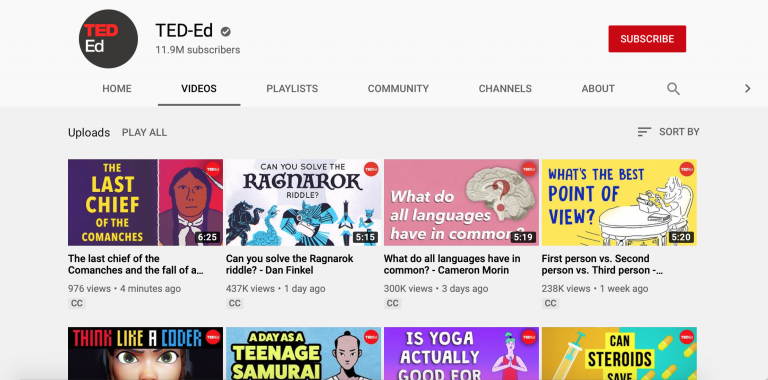Click the verified checkmark badge beside TED-Ed
The image size is (768, 380).
[x=225, y=32]
